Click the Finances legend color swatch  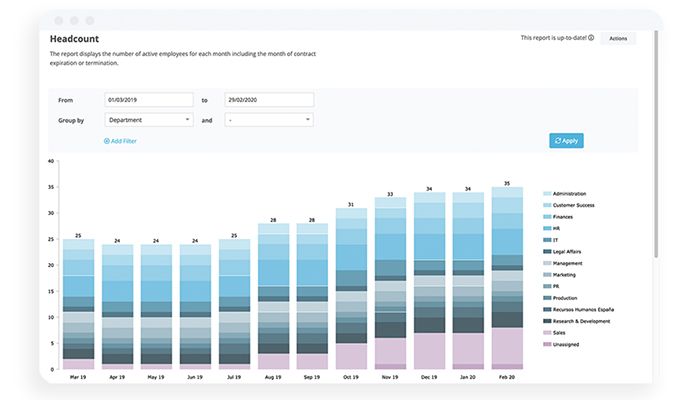547,217
